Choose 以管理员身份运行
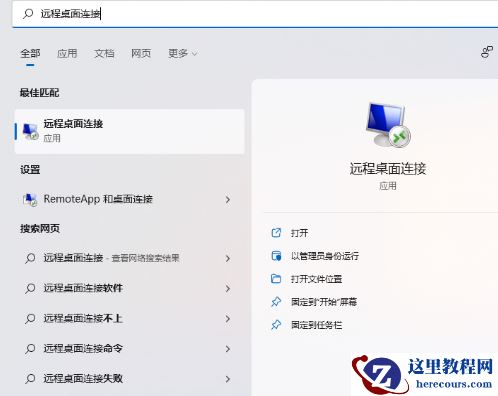This screenshot has height=396, width=498. click(x=325, y=256)
